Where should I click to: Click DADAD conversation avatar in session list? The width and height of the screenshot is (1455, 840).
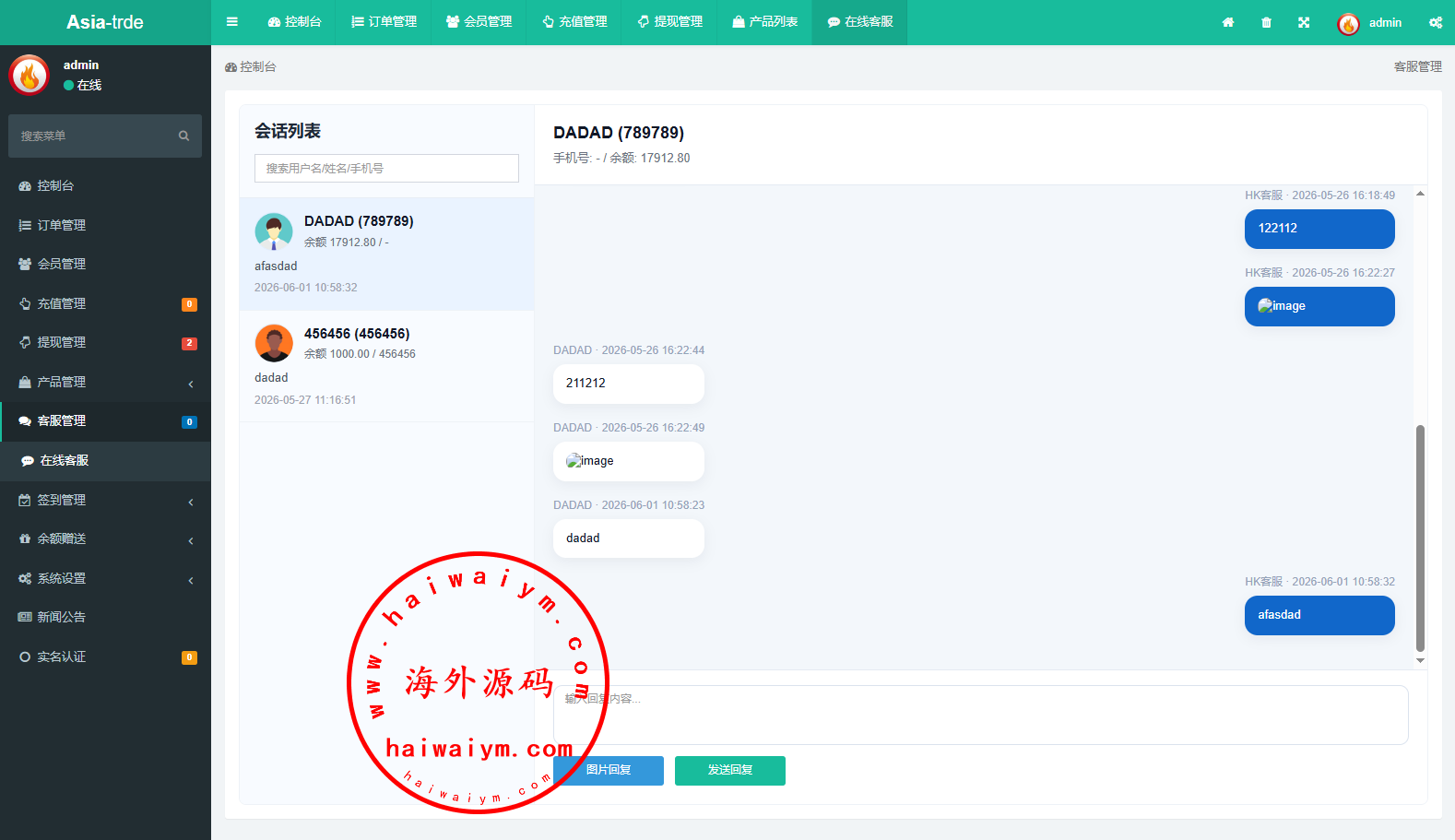(x=274, y=231)
